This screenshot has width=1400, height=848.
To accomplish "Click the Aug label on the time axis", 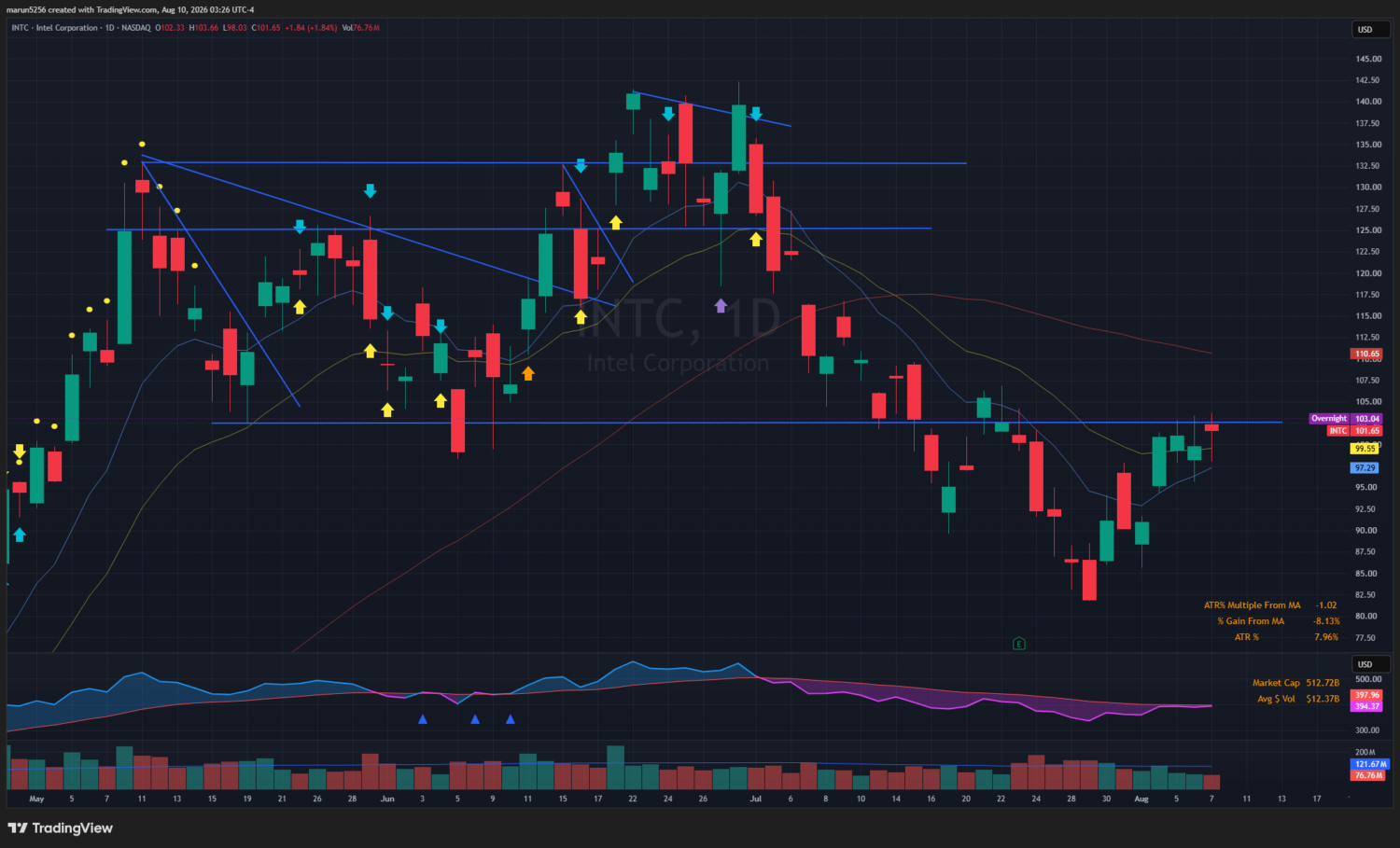I will click(1141, 799).
